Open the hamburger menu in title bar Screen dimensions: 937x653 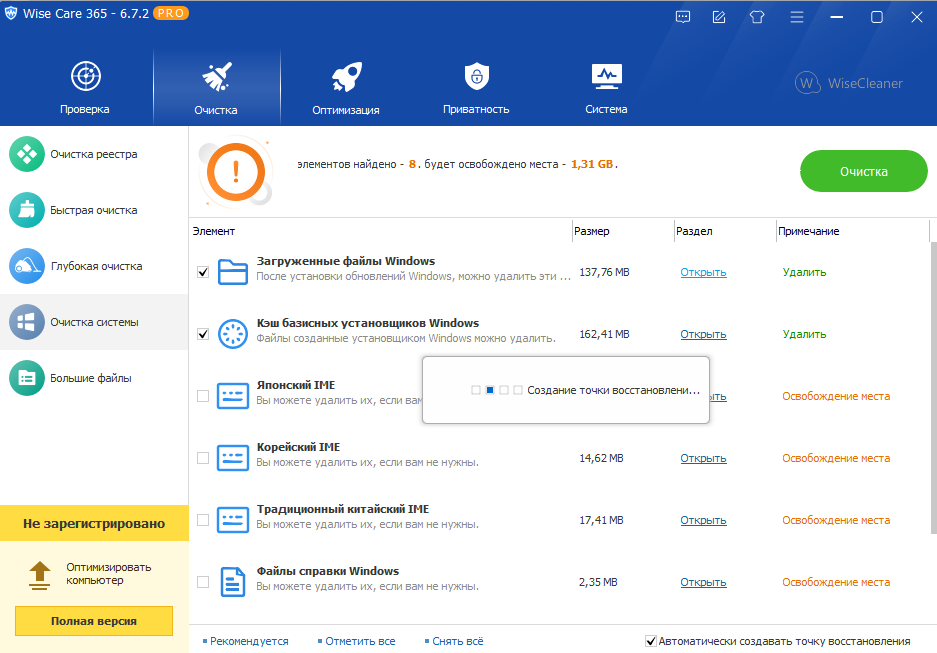click(797, 17)
